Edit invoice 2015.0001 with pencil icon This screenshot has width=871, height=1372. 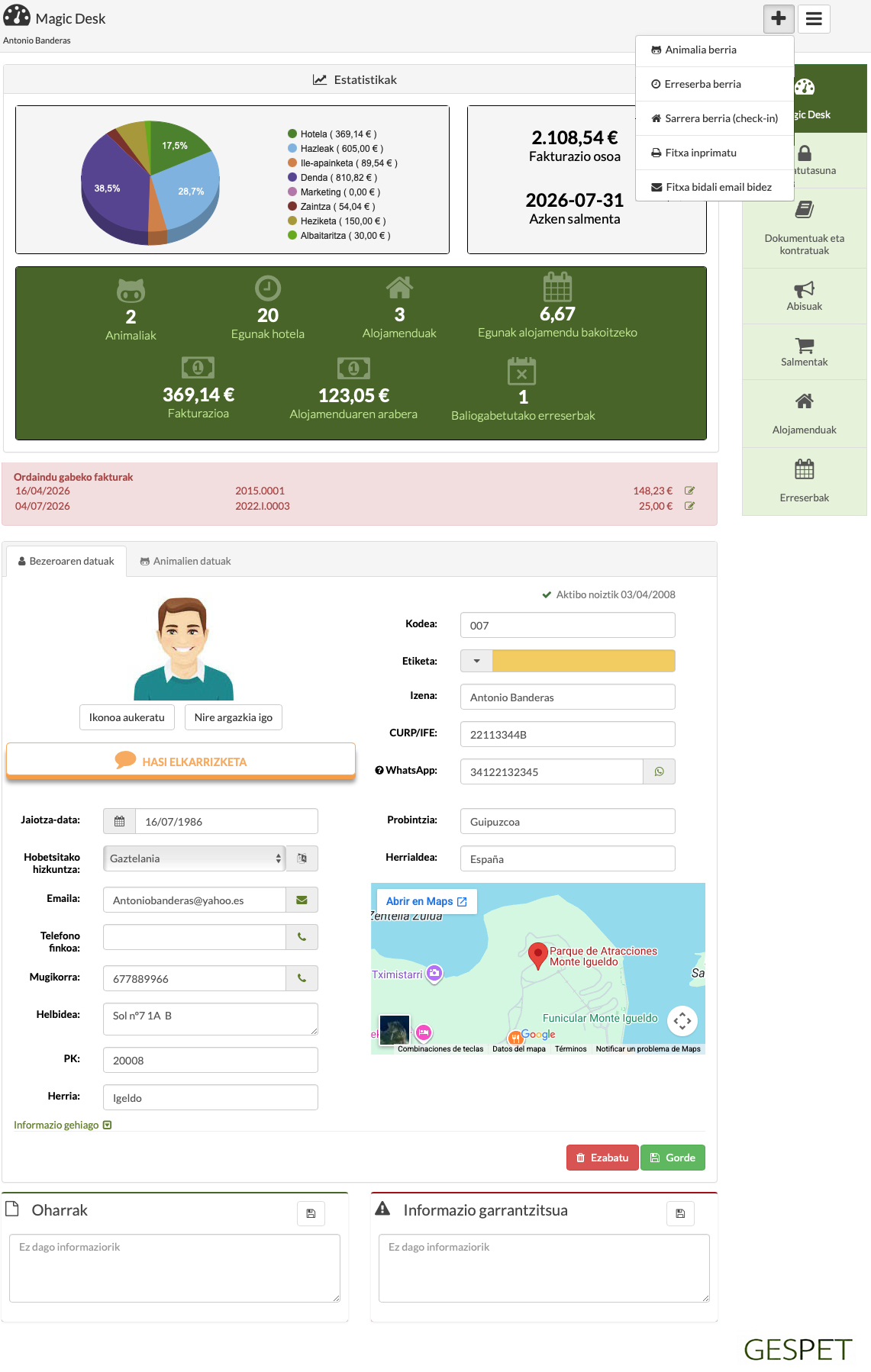(689, 491)
